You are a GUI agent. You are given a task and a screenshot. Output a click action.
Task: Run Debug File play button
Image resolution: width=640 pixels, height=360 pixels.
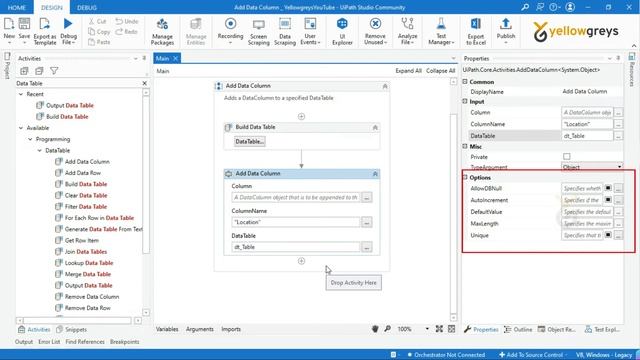(x=68, y=24)
